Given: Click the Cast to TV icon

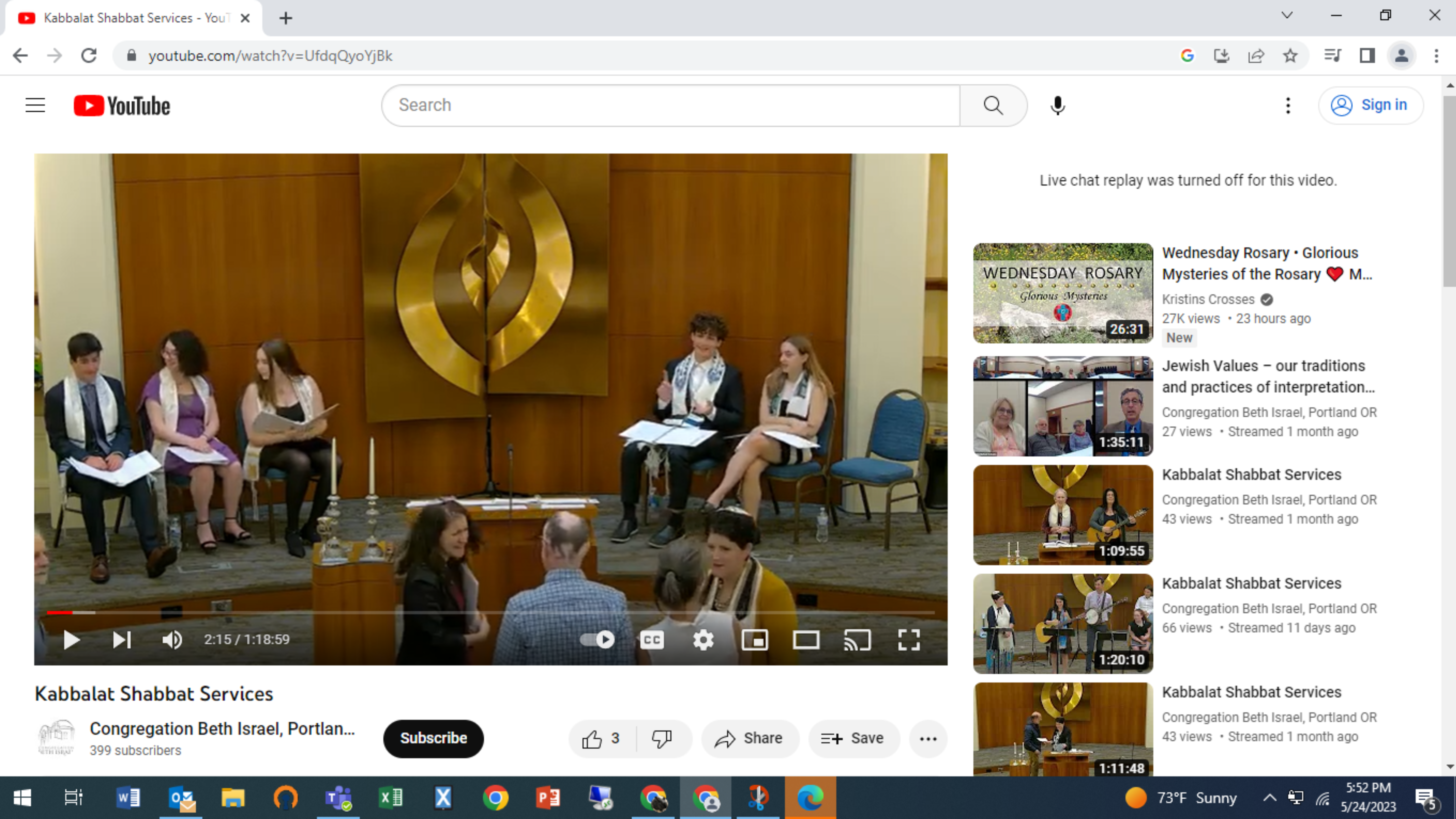Looking at the screenshot, I should (x=857, y=640).
